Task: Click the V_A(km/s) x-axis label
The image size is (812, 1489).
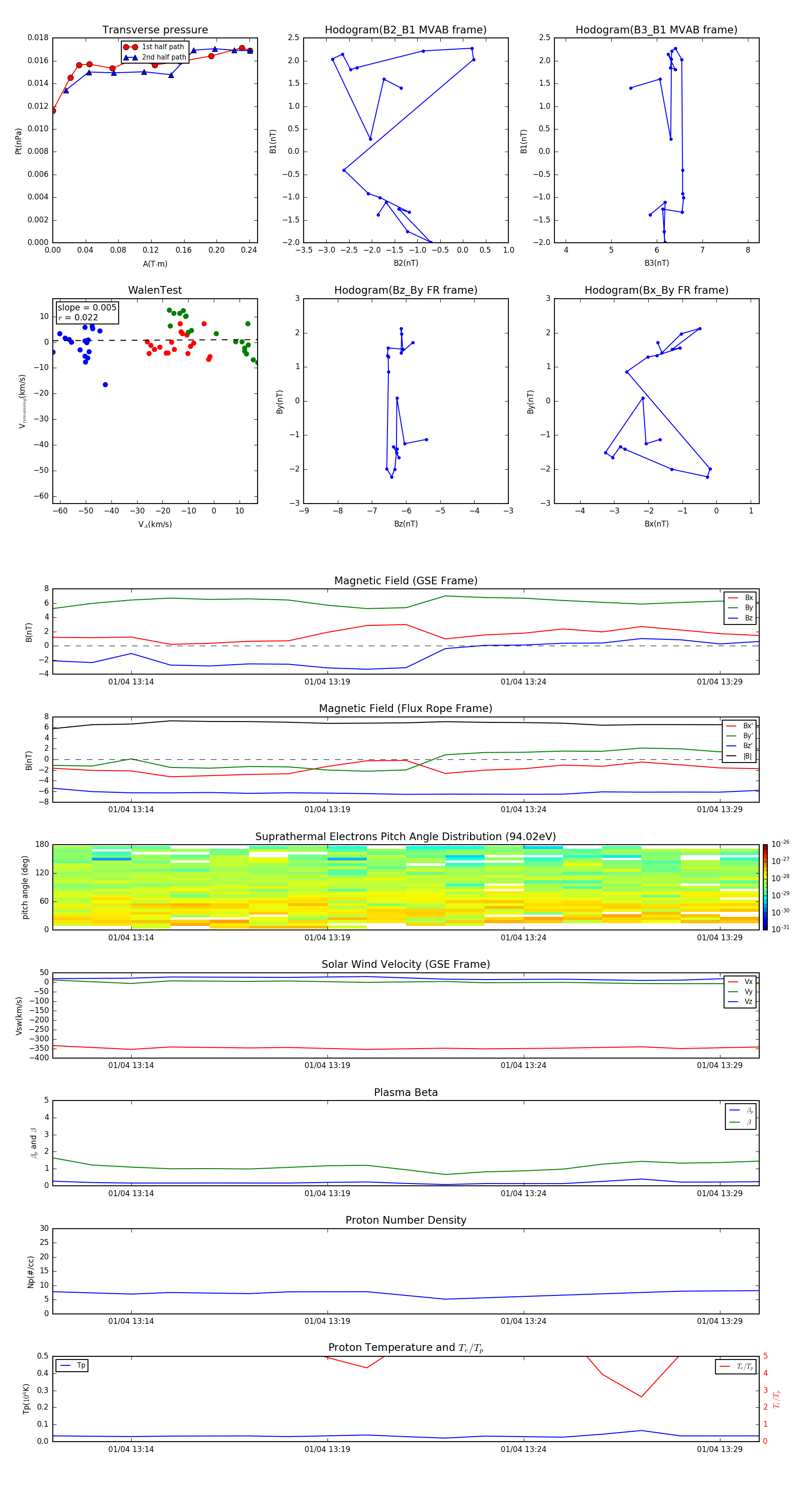Action: click(155, 525)
